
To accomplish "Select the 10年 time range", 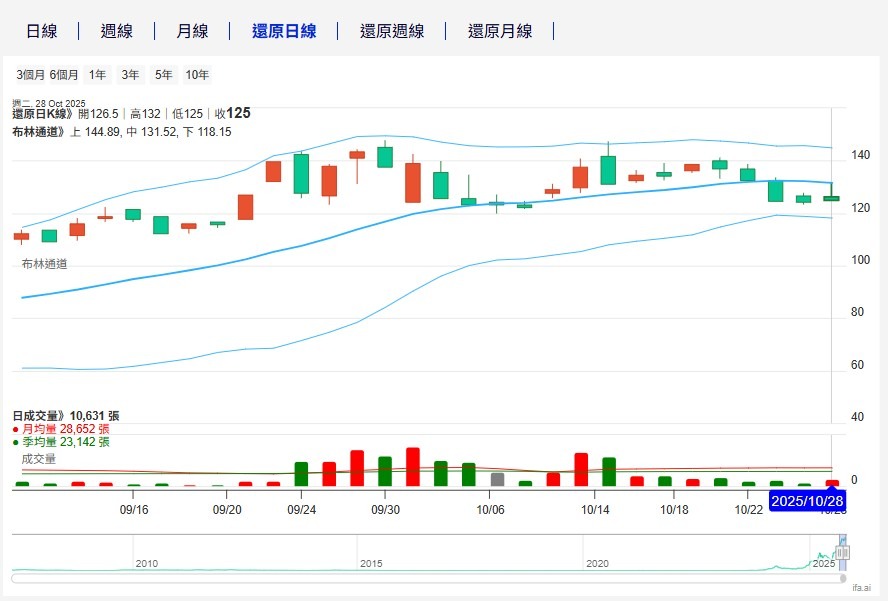I will pyautogui.click(x=197, y=75).
